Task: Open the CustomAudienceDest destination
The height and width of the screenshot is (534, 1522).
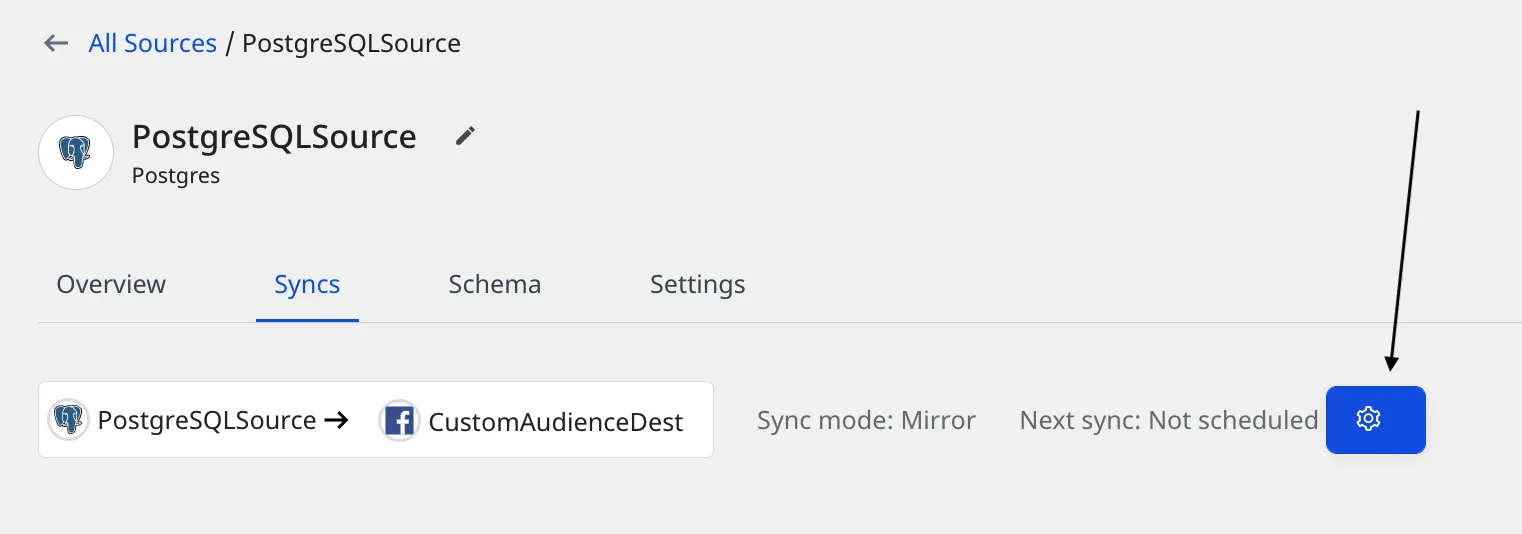Action: click(x=556, y=421)
